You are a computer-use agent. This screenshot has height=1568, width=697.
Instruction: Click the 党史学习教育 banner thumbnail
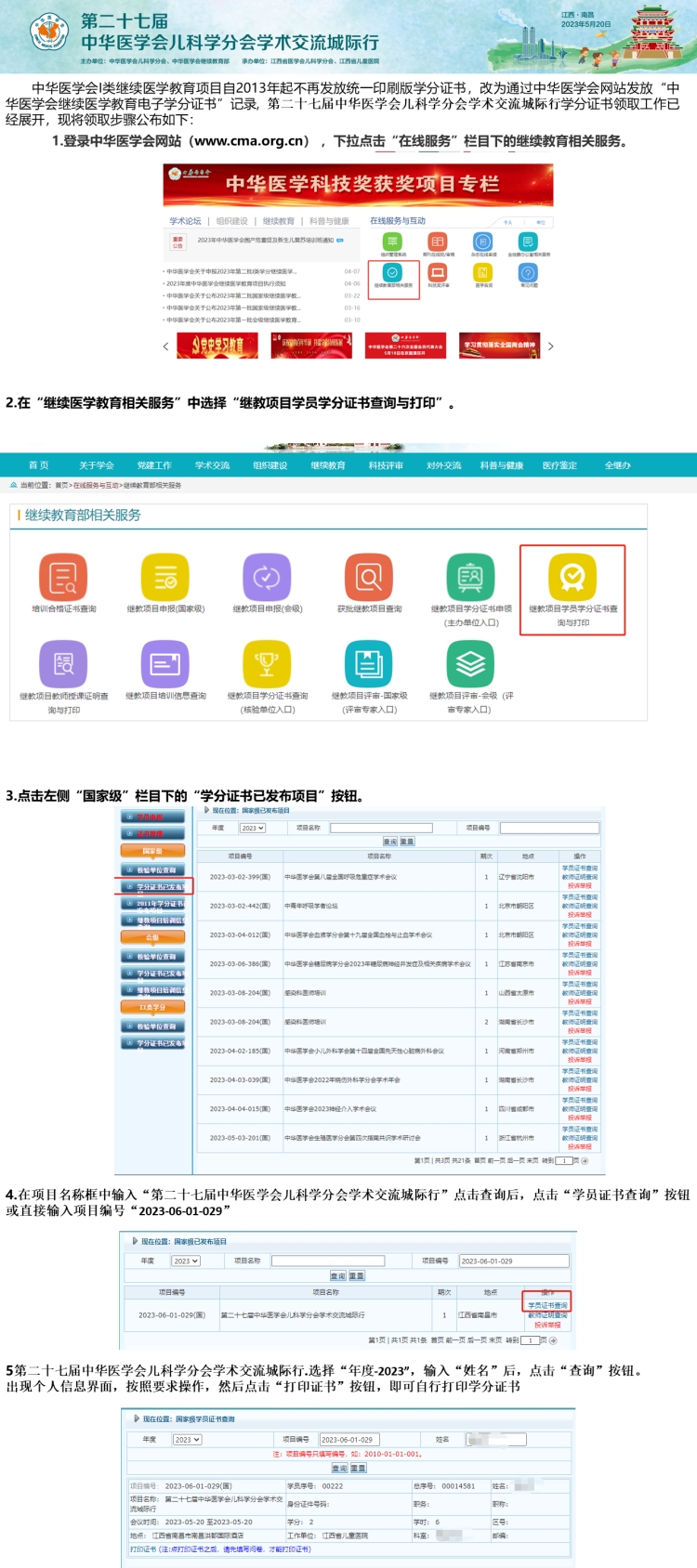[x=217, y=346]
